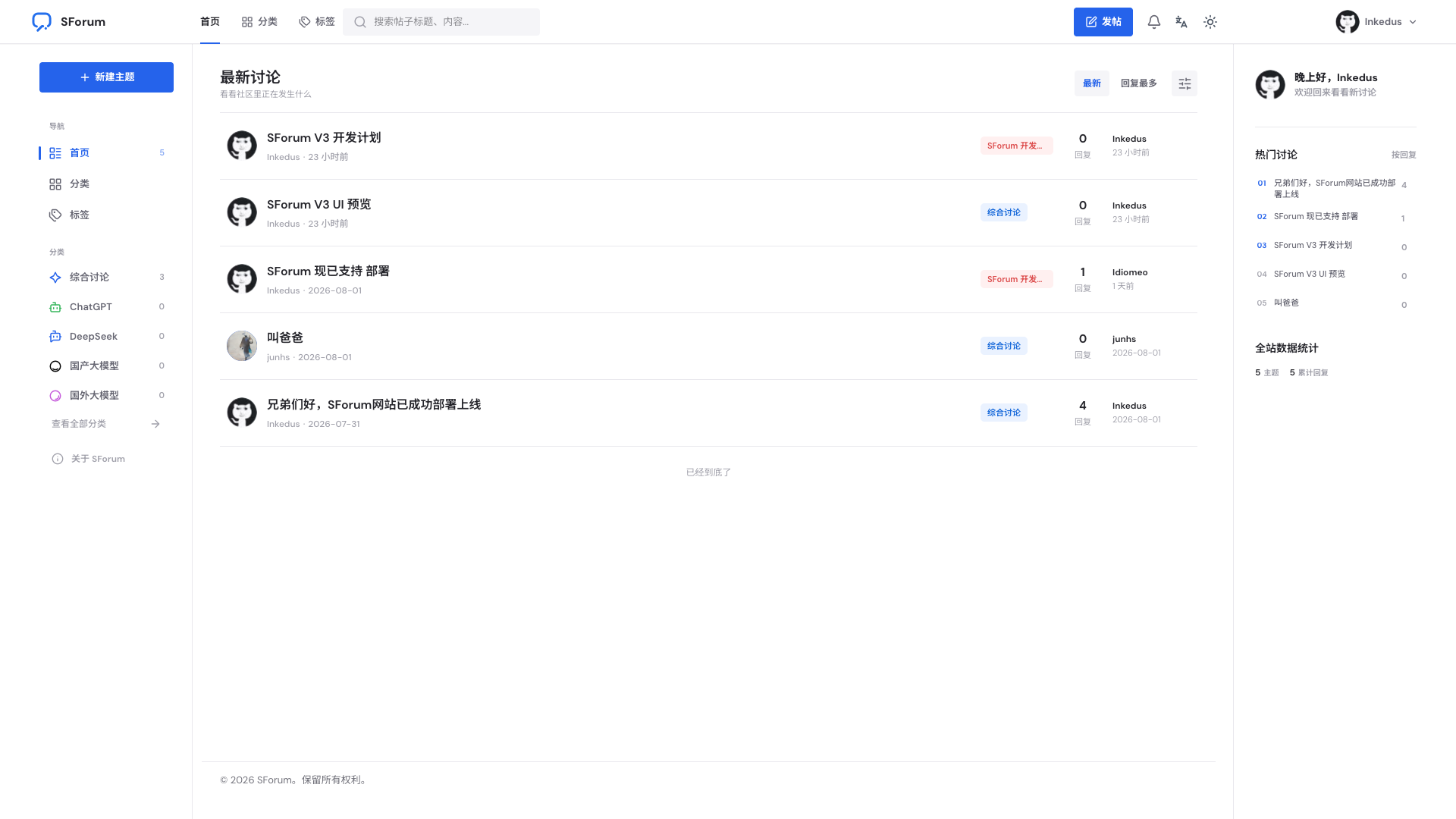Viewport: 1456px width, 819px height.
Task: Open 关于 SForum info link
Action: click(89, 459)
